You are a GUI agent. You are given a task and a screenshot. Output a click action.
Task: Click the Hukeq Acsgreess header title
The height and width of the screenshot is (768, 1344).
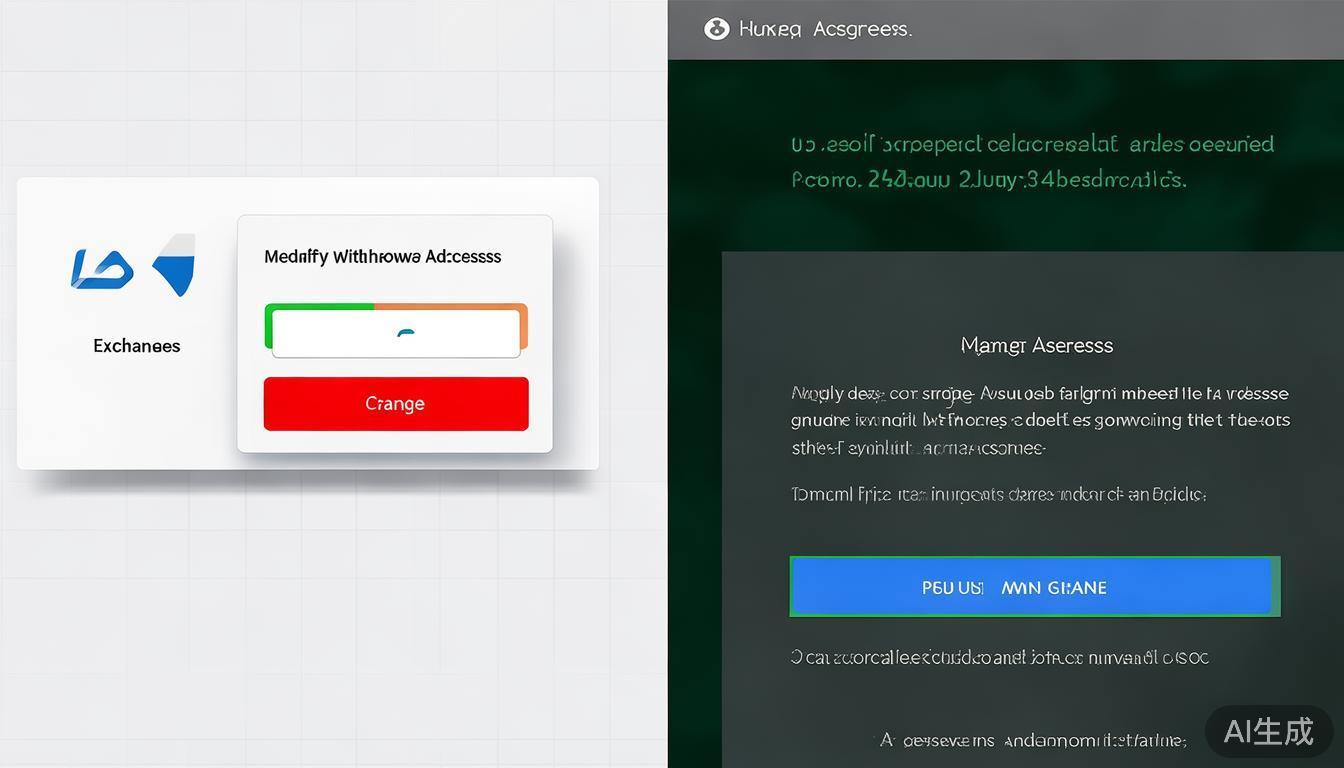(825, 29)
